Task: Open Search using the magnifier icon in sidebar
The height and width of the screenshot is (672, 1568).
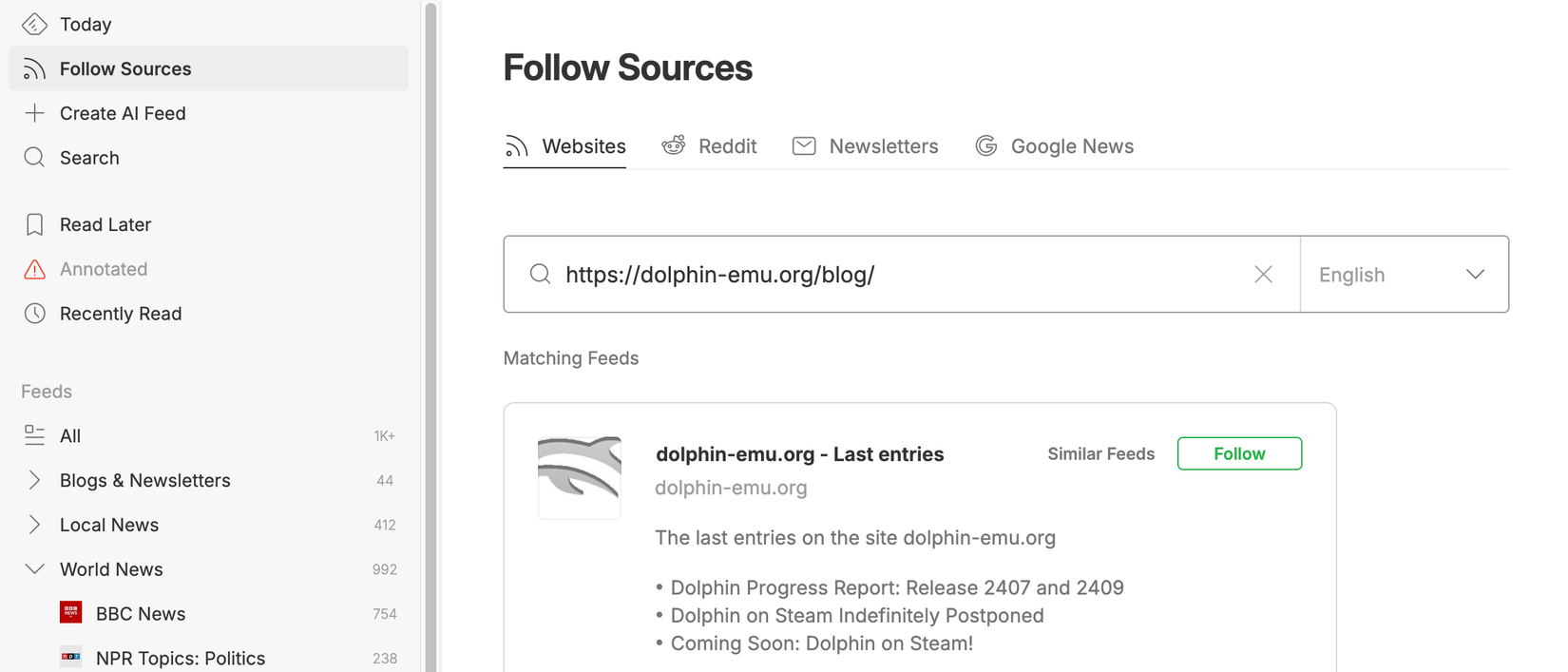Action: (34, 157)
